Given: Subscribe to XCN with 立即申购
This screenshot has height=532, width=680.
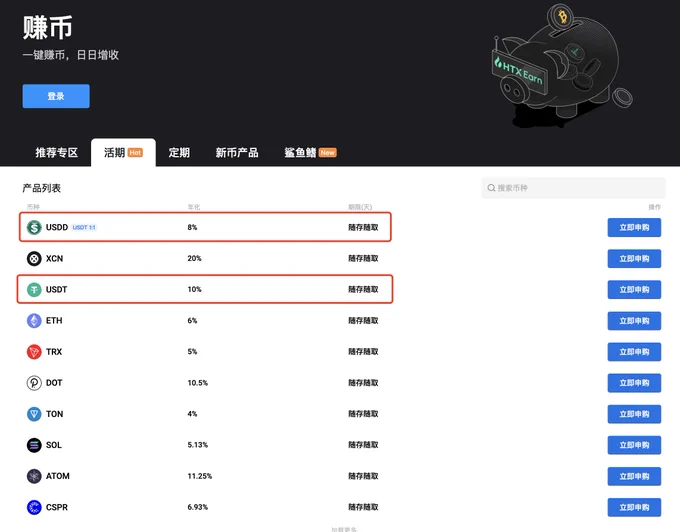Looking at the screenshot, I should click(x=634, y=259).
